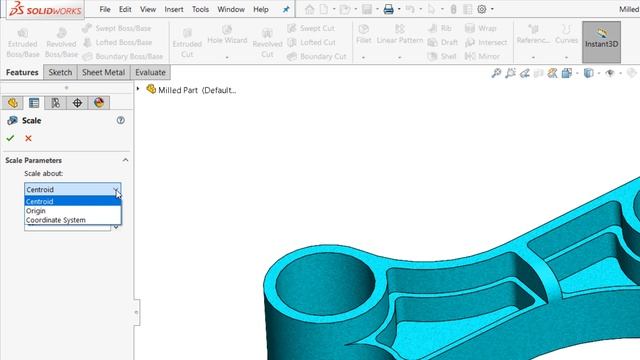Click the SolidWorks logo
This screenshot has width=640, height=360.
pyautogui.click(x=45, y=9)
